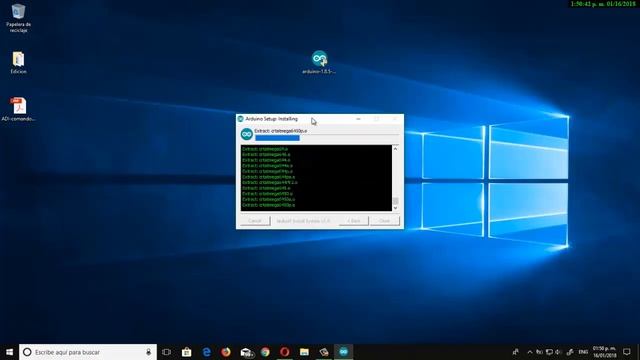This screenshot has width=640, height=360.
Task: Select the ADI-comando PDF file icon
Action: coord(18,109)
